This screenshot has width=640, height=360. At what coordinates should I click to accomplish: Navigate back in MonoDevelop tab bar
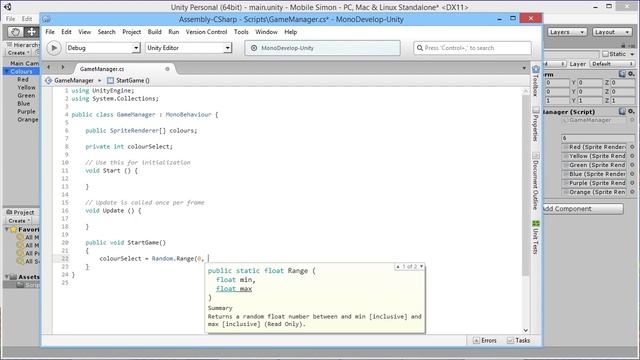click(x=49, y=67)
